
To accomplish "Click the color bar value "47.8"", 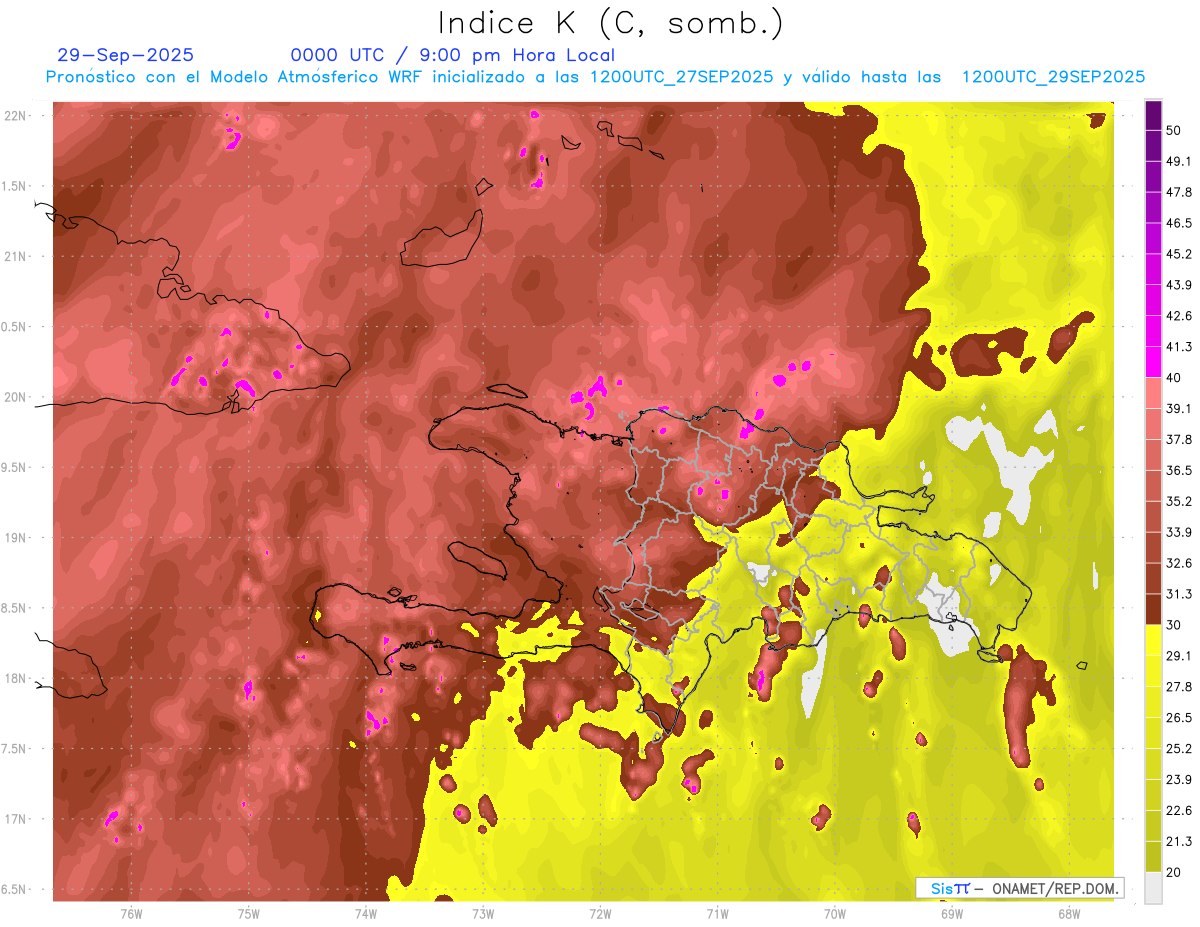I will (1178, 192).
